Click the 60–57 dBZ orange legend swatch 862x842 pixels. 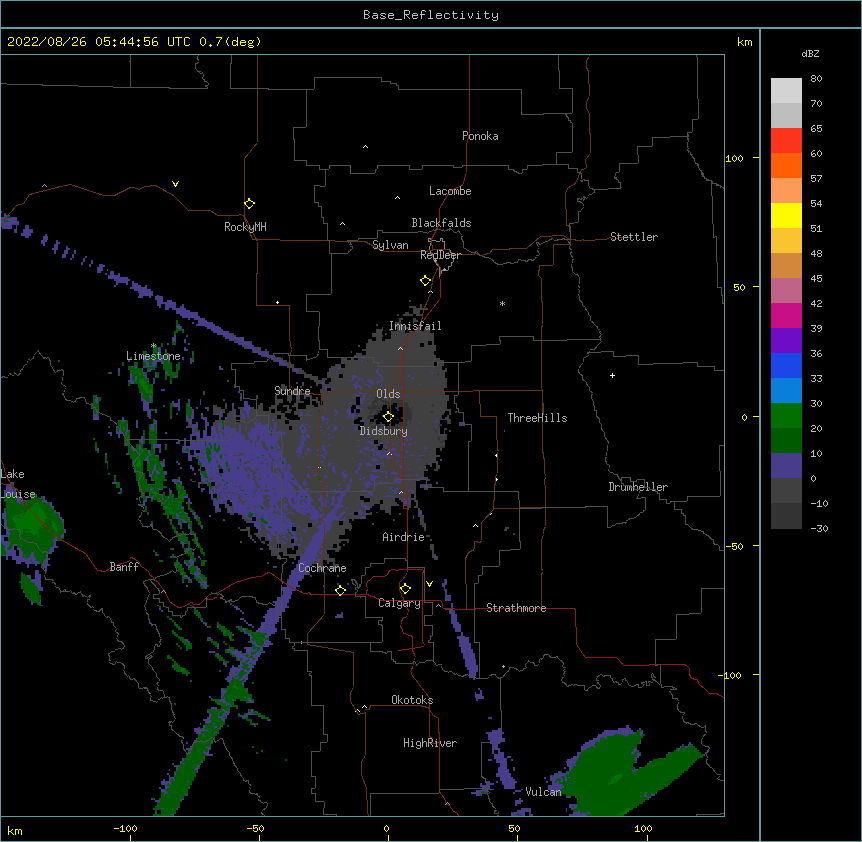(786, 165)
